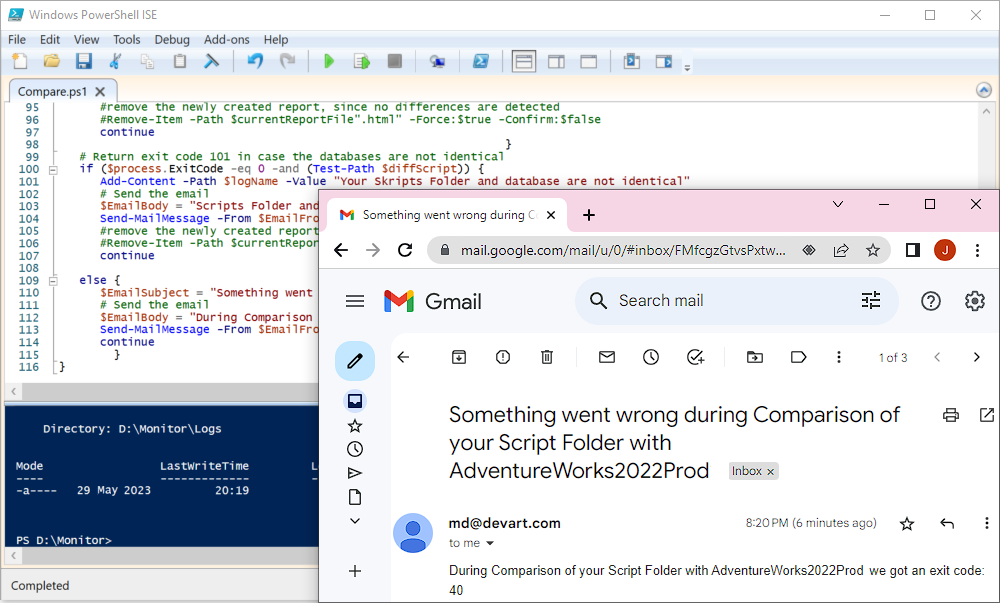The width and height of the screenshot is (1000, 603).
Task: Collapse the script pane with round arrow button
Action: [983, 90]
